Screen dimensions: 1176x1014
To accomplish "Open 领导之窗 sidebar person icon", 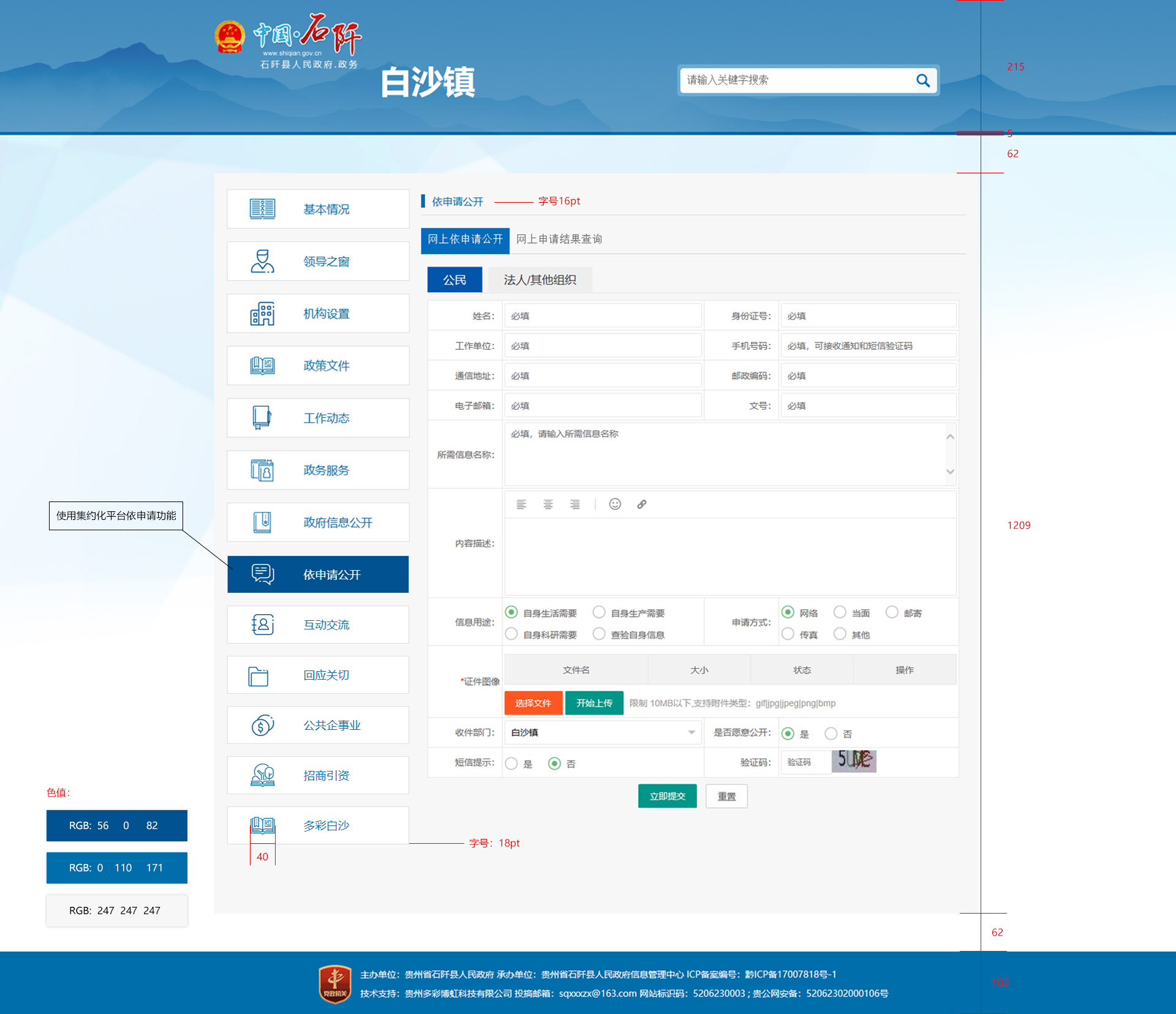I will pyautogui.click(x=262, y=261).
